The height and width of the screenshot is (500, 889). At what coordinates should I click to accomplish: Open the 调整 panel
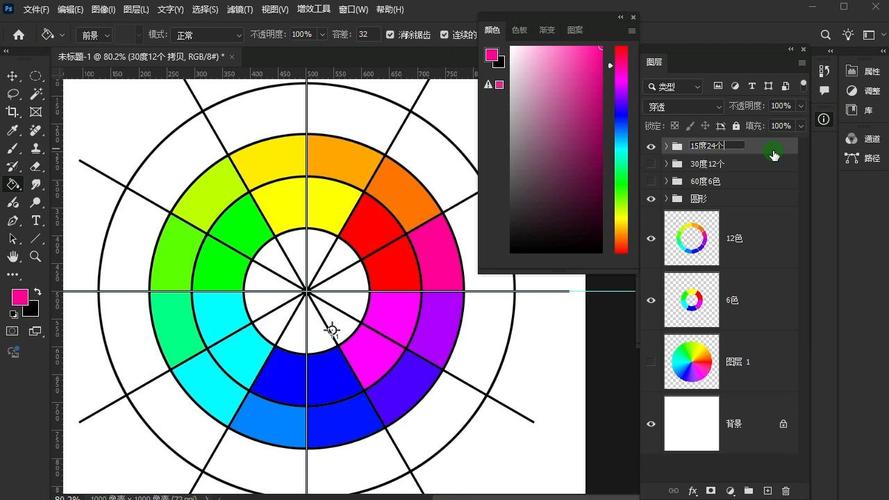pos(863,91)
